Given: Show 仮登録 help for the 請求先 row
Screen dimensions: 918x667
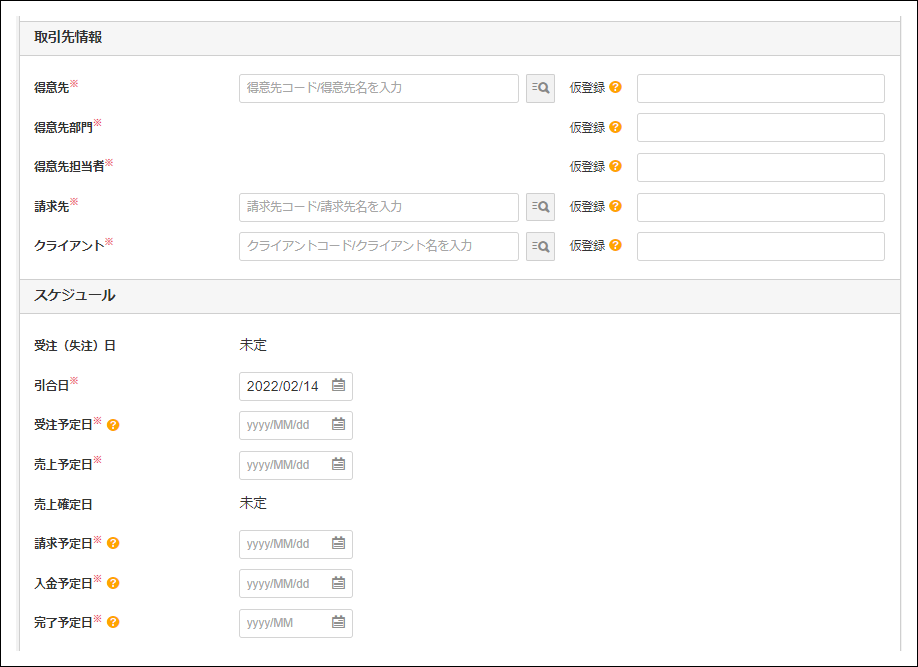Looking at the screenshot, I should [x=615, y=206].
